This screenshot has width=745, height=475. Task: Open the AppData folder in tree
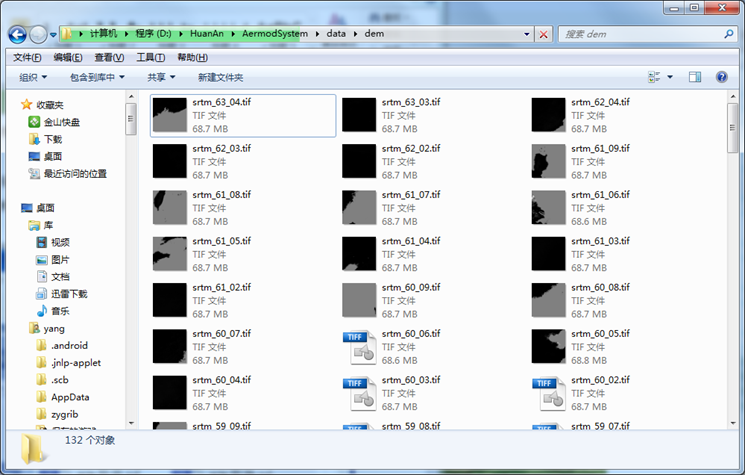70,396
